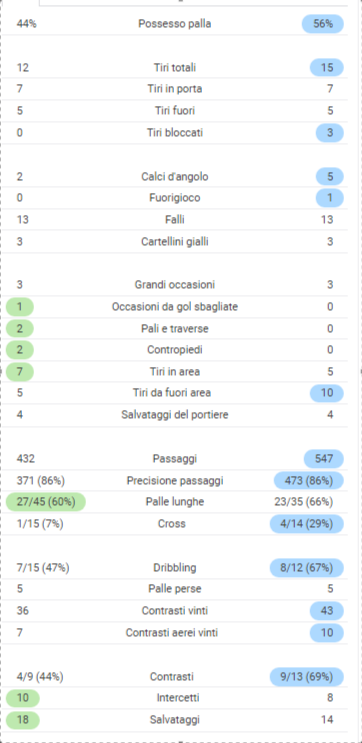Select the Tiri in area green badge 7

[20, 372]
